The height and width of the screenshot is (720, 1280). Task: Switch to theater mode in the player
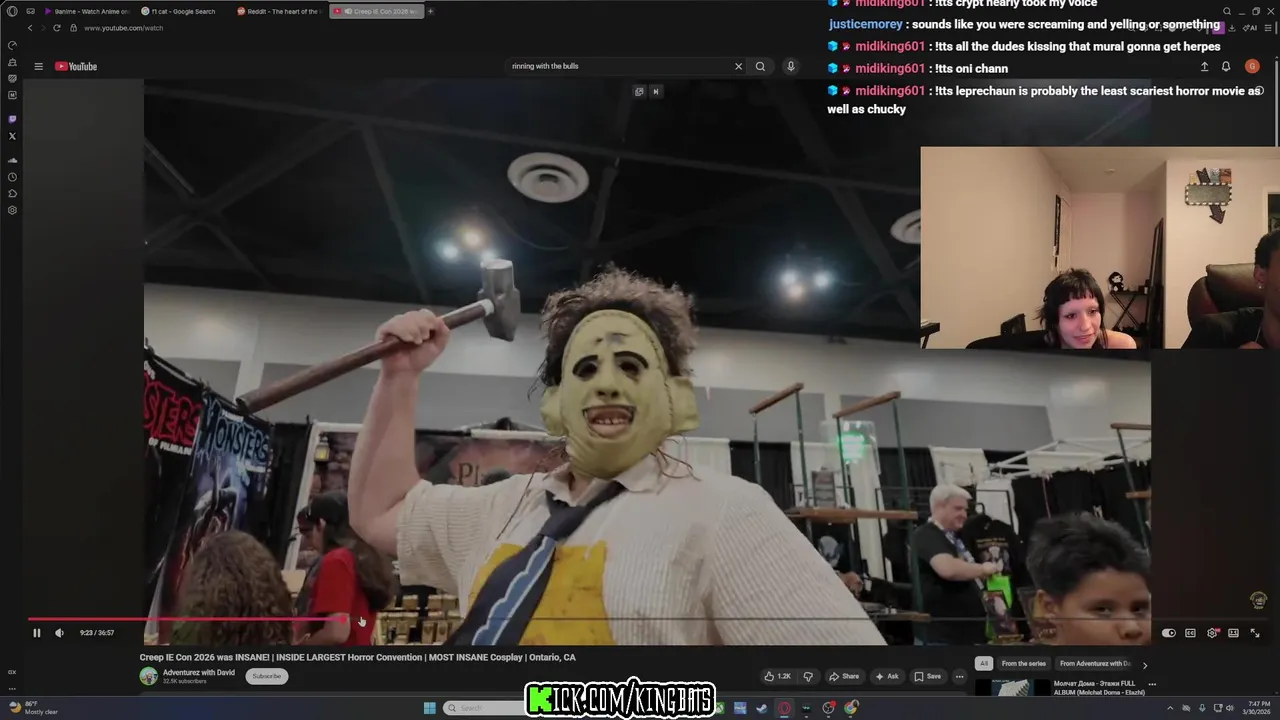[1233, 633]
